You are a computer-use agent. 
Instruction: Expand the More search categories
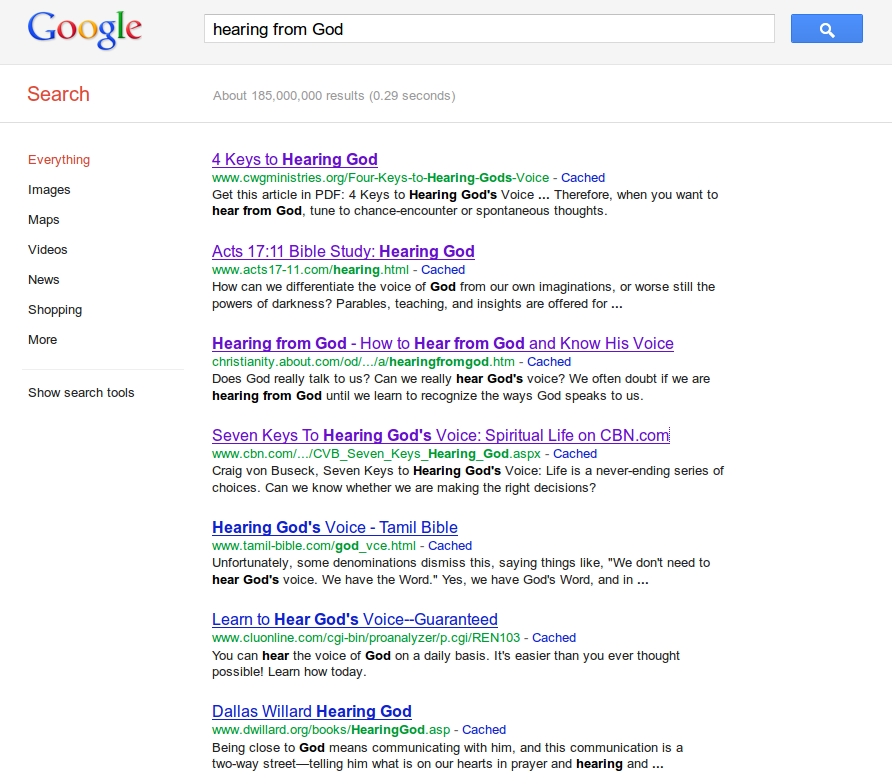(x=43, y=340)
